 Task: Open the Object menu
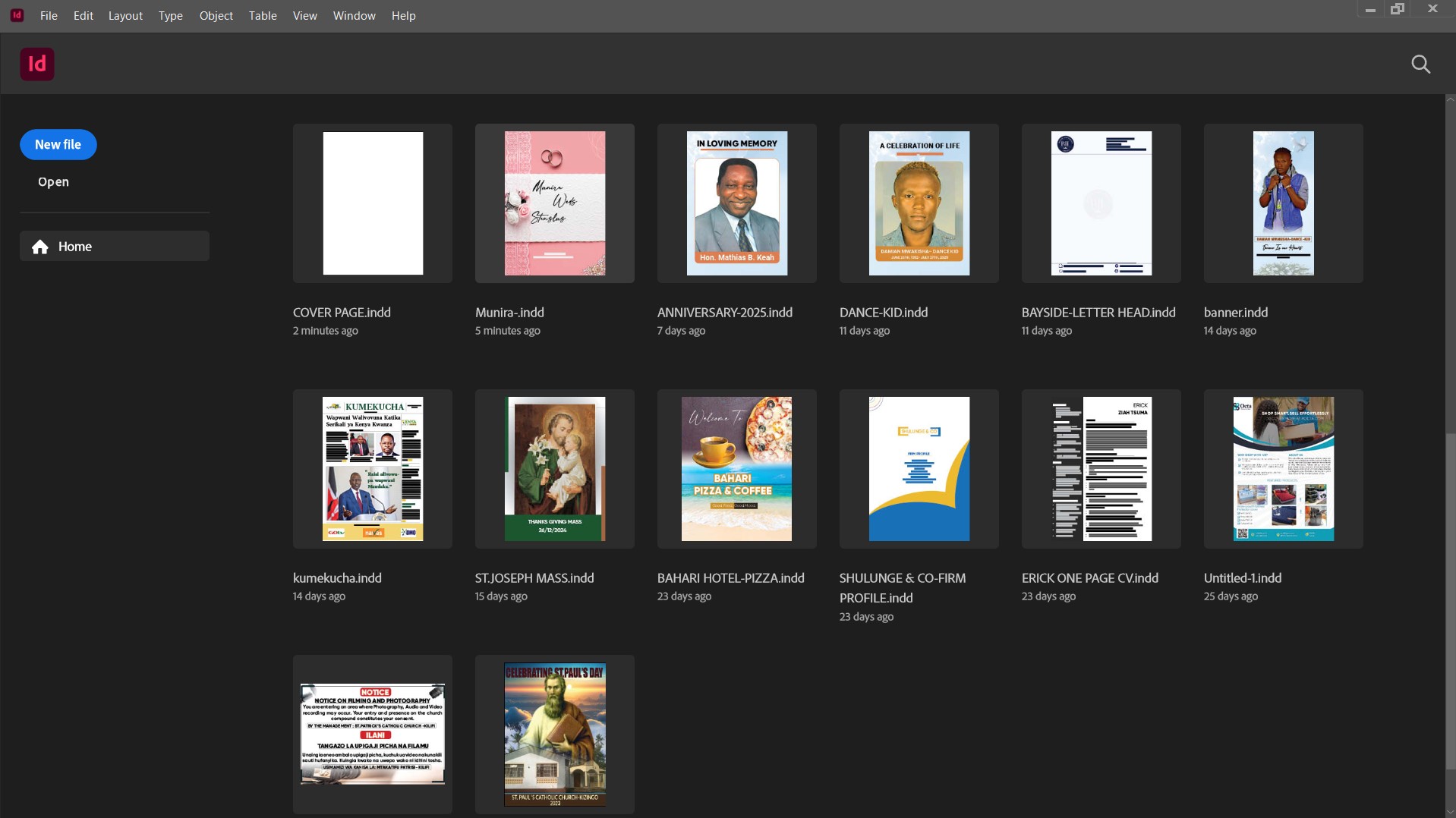[x=216, y=16]
